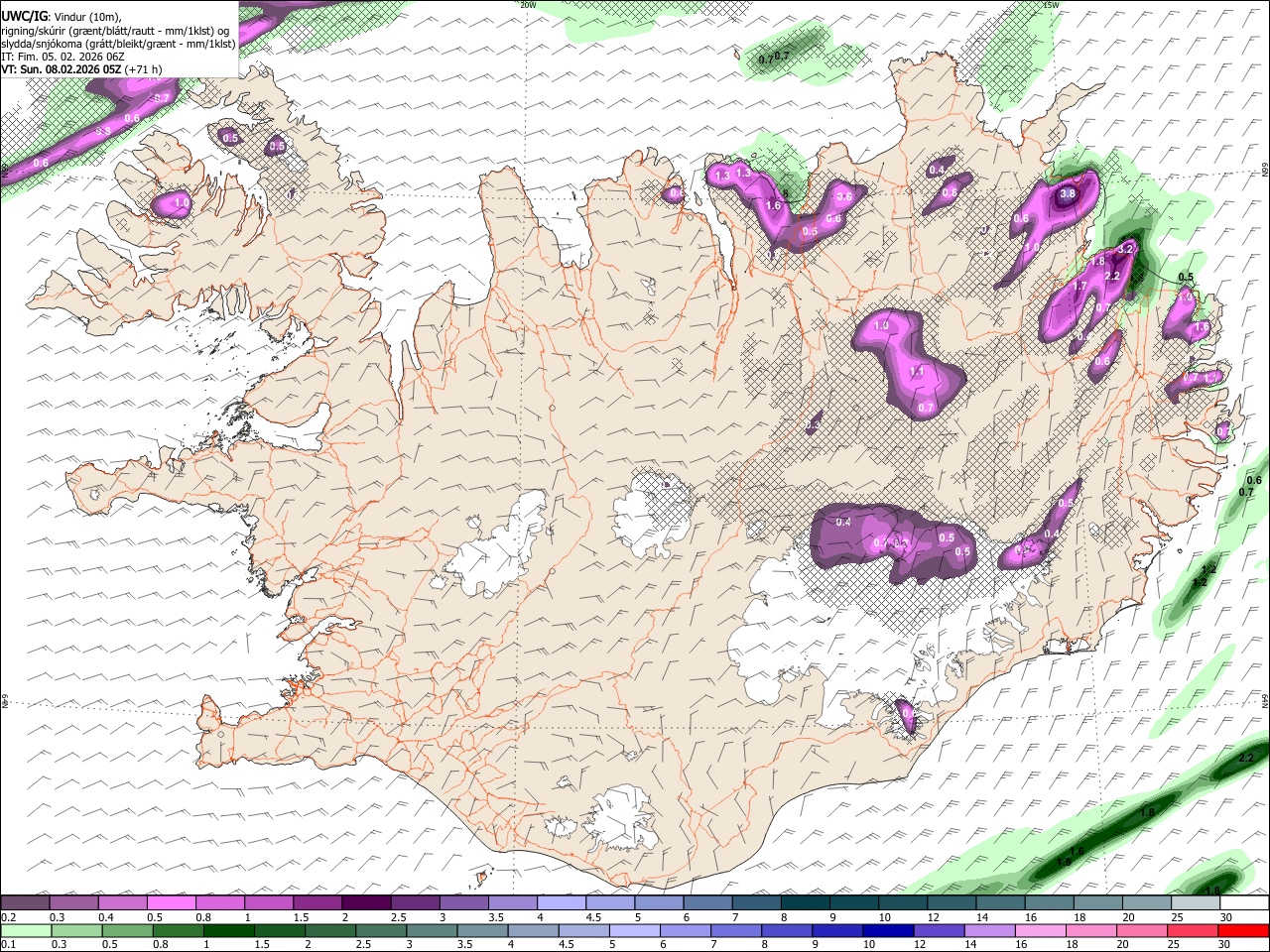The height and width of the screenshot is (952, 1270).
Task: Click the "0.1" label under the rain legend
Action: [x=8, y=944]
